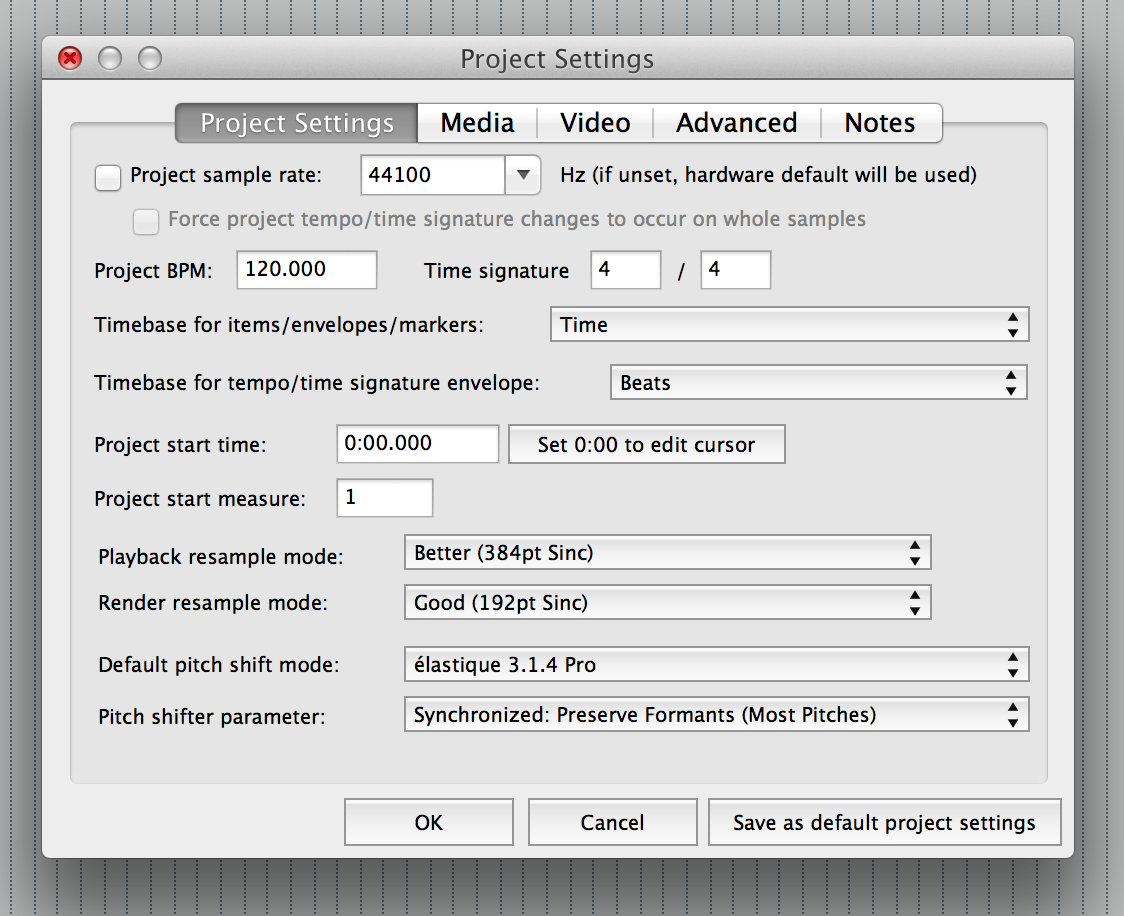Open Timebase for items/envelopes/markers dropdown
Screen dimensions: 1124x916
coord(789,325)
